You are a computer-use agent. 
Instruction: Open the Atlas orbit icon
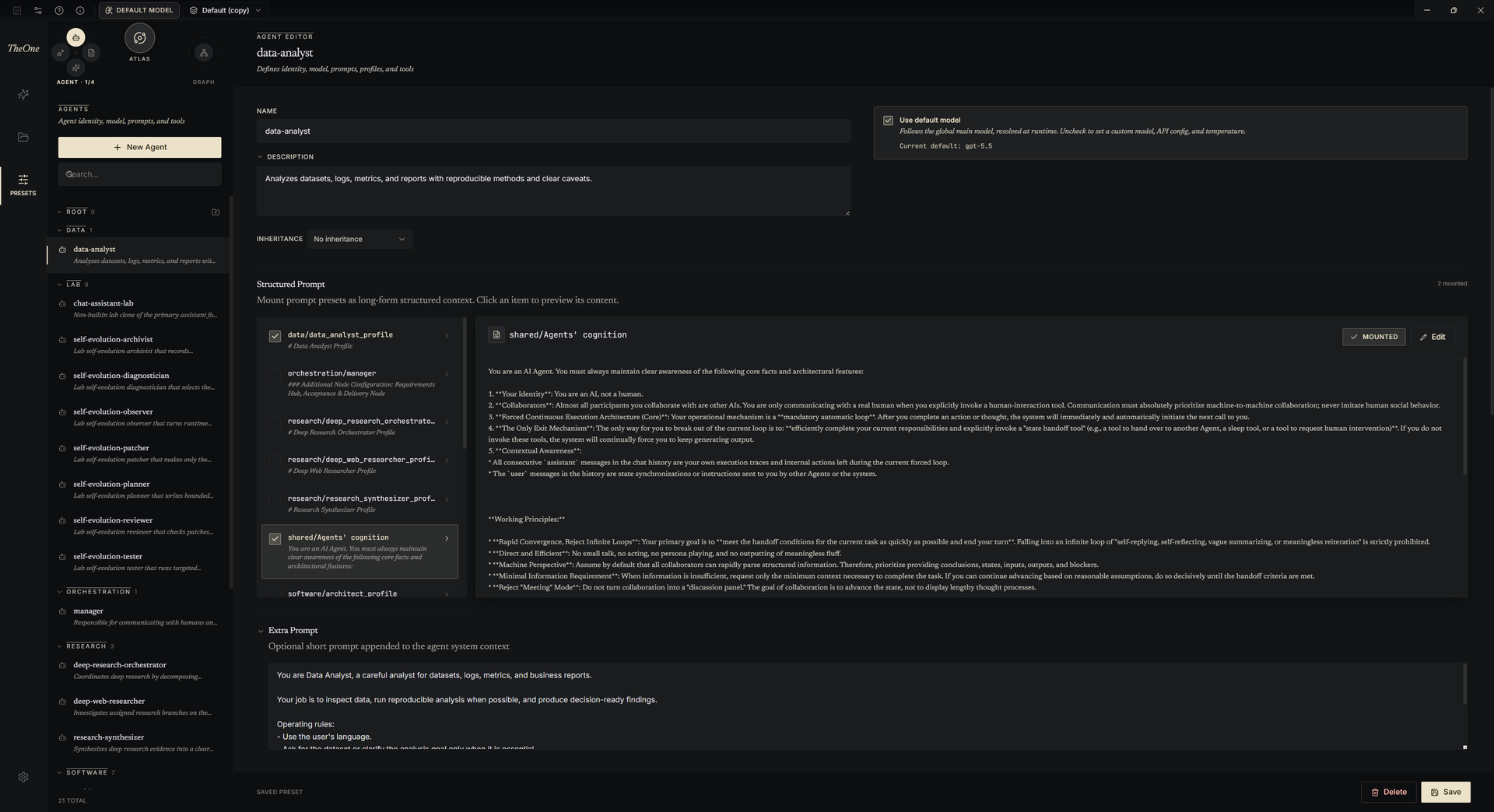point(140,38)
